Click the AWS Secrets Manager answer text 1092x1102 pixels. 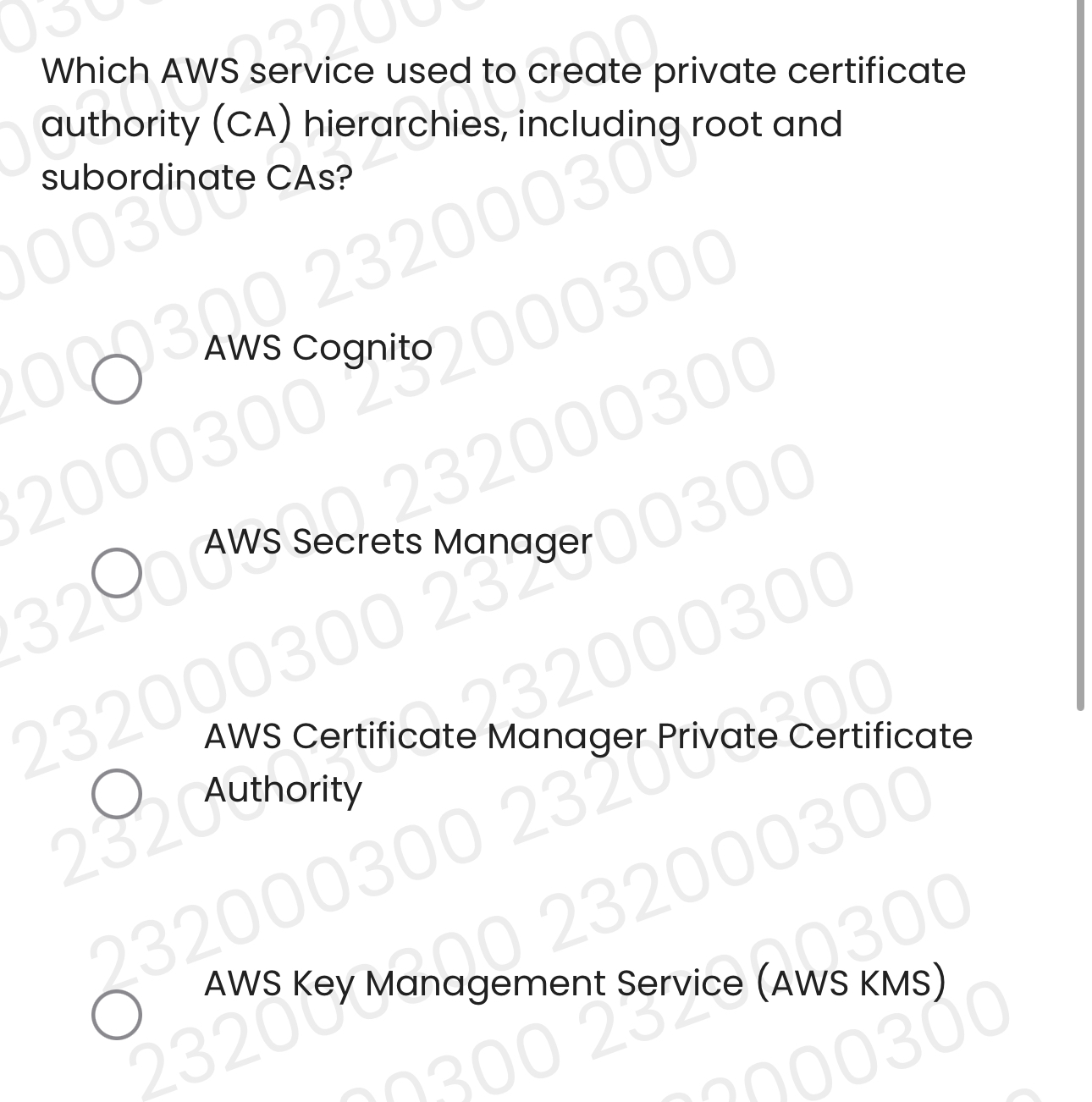click(396, 543)
